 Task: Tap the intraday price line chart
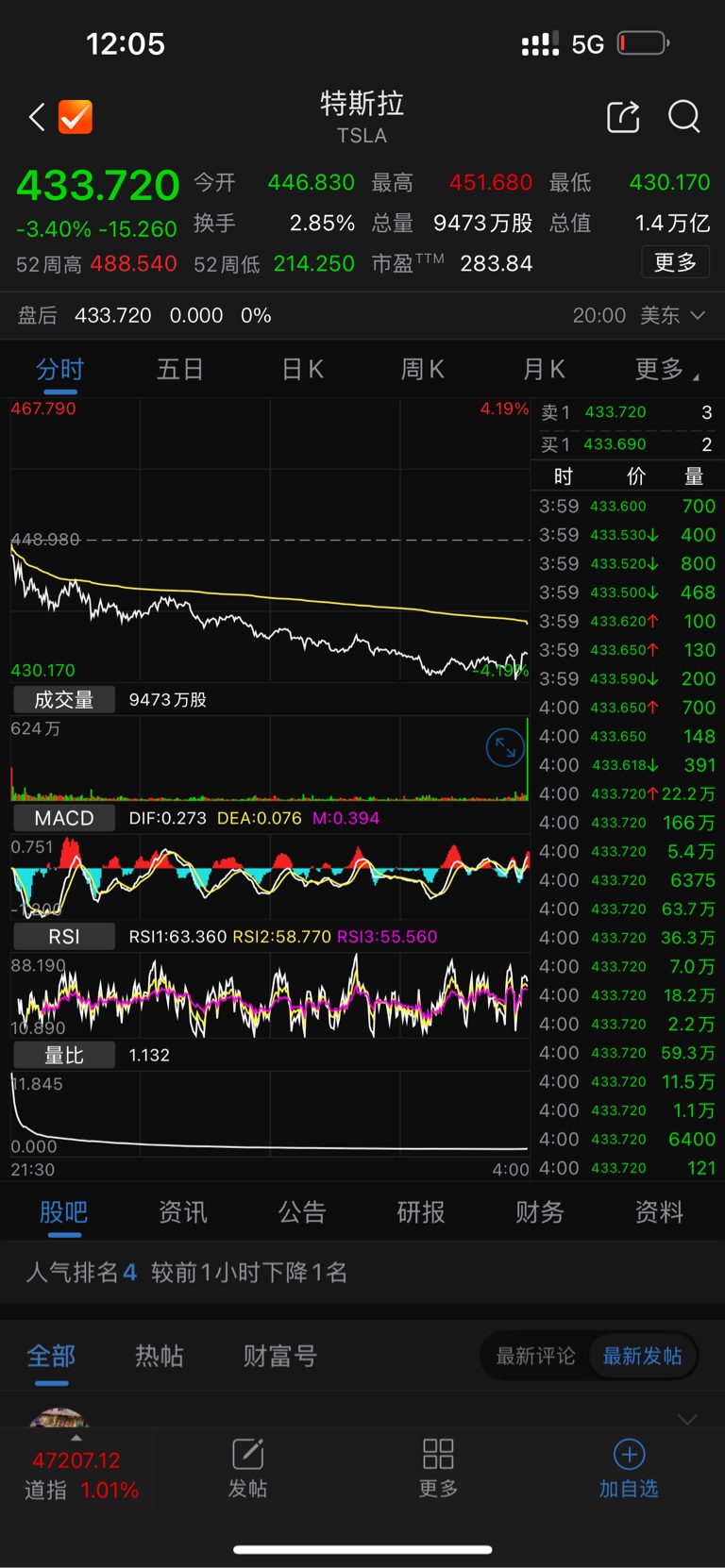pos(270,540)
